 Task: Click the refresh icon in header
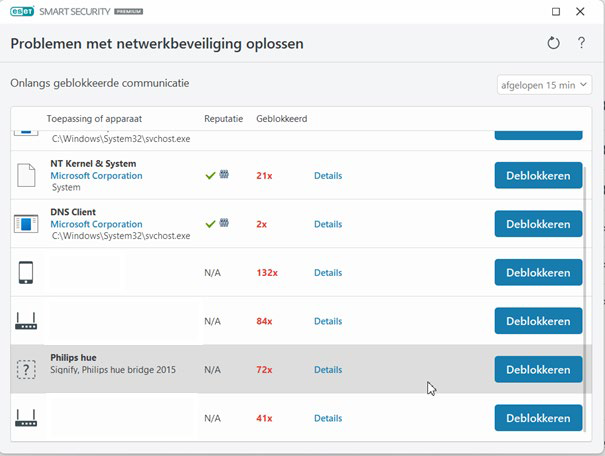pos(554,44)
